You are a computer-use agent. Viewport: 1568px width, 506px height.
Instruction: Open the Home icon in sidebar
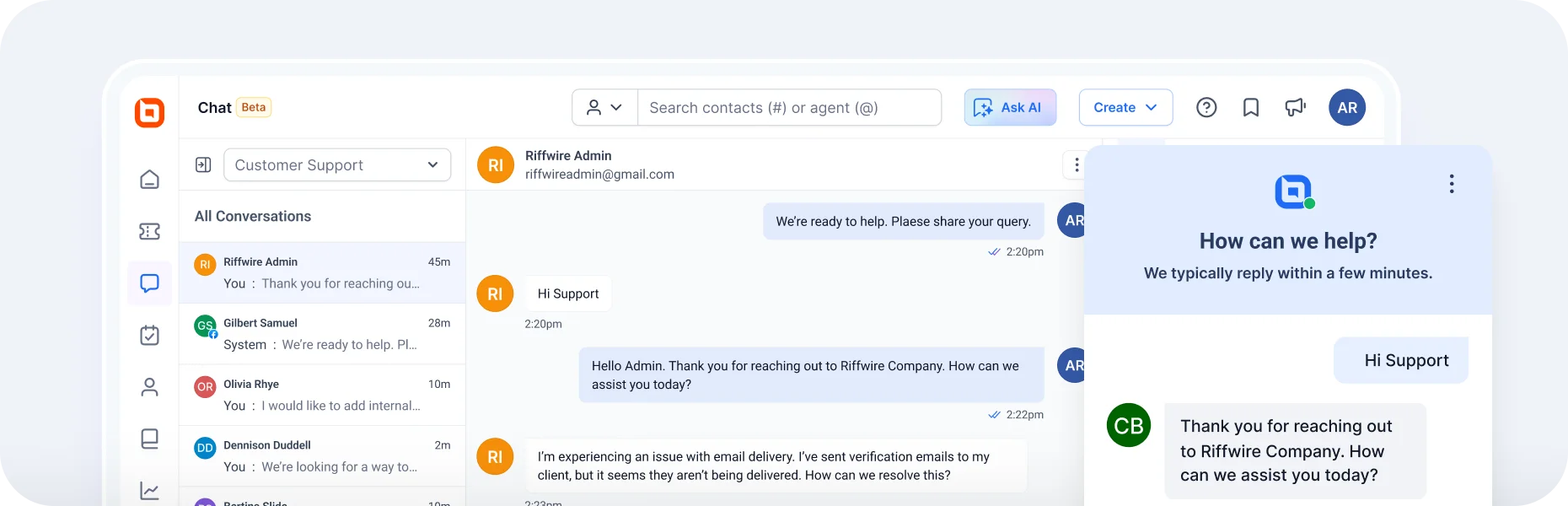pyautogui.click(x=149, y=180)
